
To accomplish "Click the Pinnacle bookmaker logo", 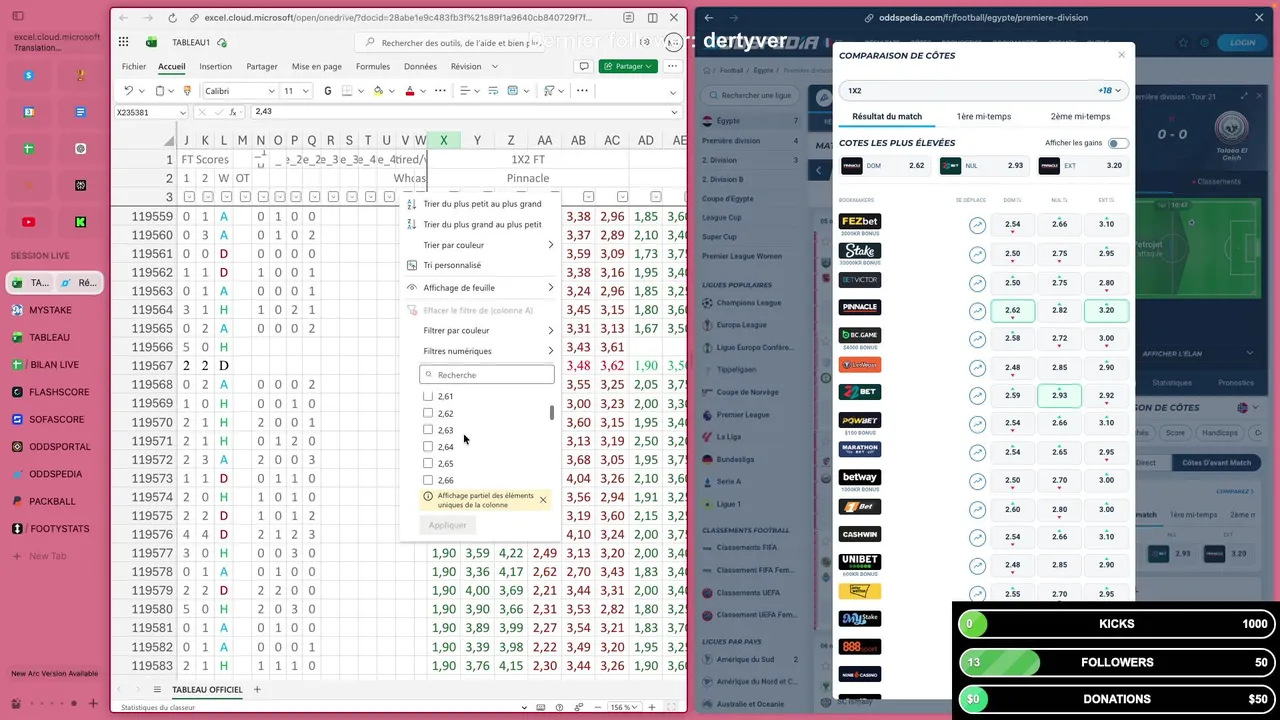I will [x=860, y=307].
